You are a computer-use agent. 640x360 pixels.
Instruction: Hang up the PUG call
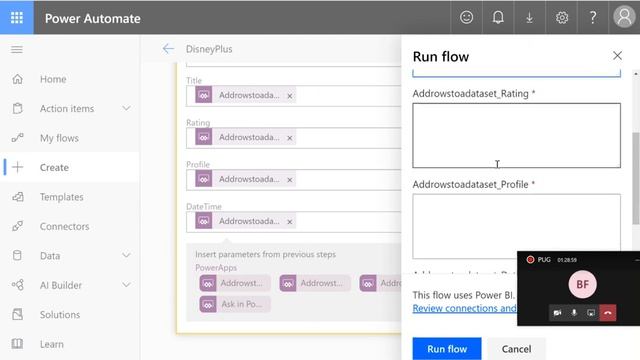[608, 313]
